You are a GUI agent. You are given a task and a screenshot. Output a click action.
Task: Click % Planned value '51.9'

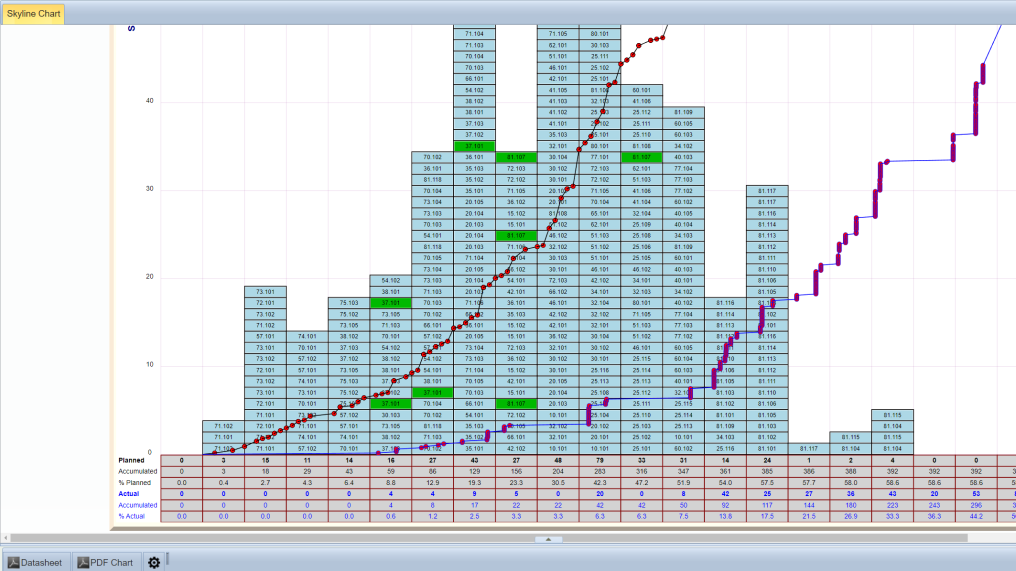click(683, 483)
